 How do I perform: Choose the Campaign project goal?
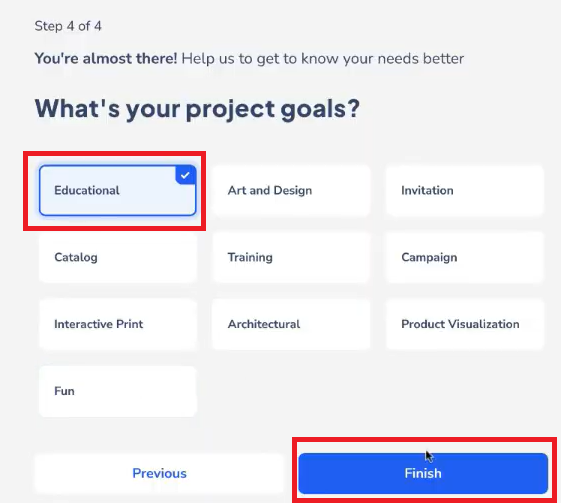coord(465,257)
